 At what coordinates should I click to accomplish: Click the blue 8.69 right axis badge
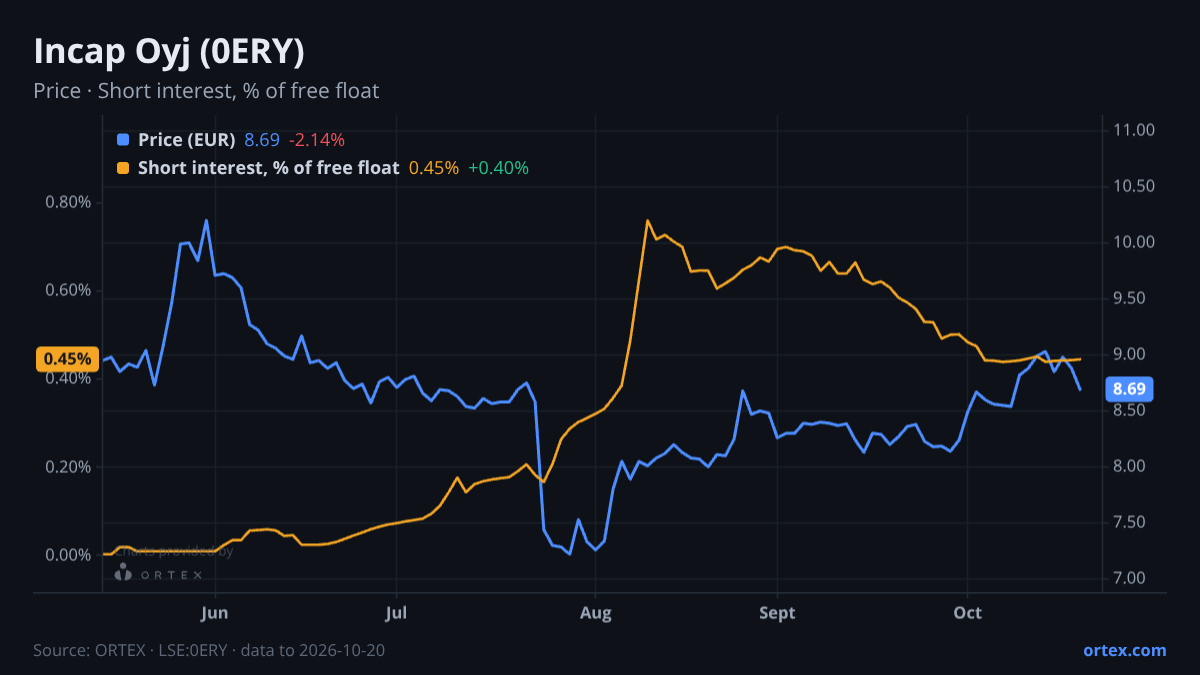[1129, 389]
